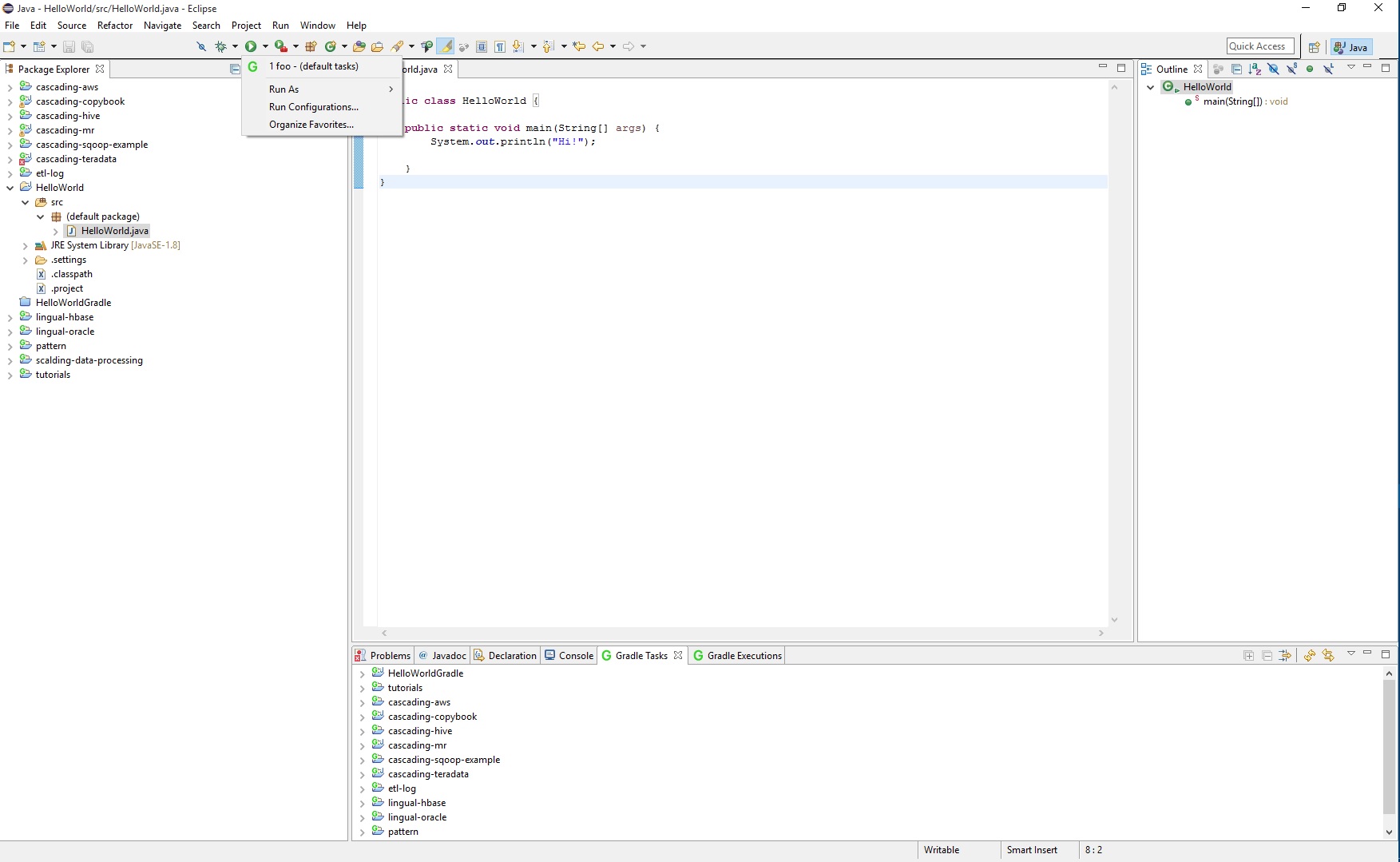Toggle Hide Static Members in Outline

point(1291,69)
